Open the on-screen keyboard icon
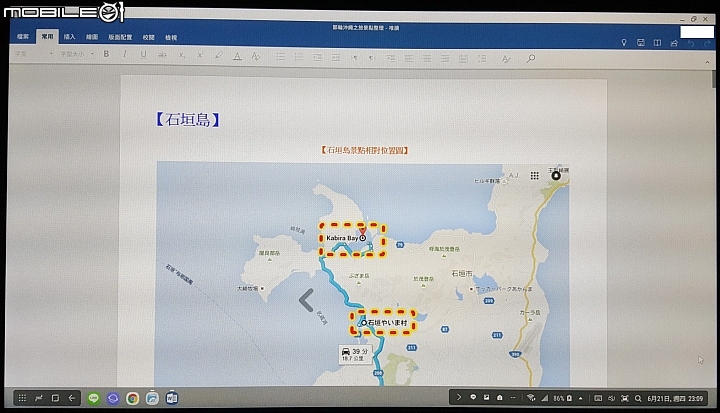The width and height of the screenshot is (720, 413). [598, 398]
